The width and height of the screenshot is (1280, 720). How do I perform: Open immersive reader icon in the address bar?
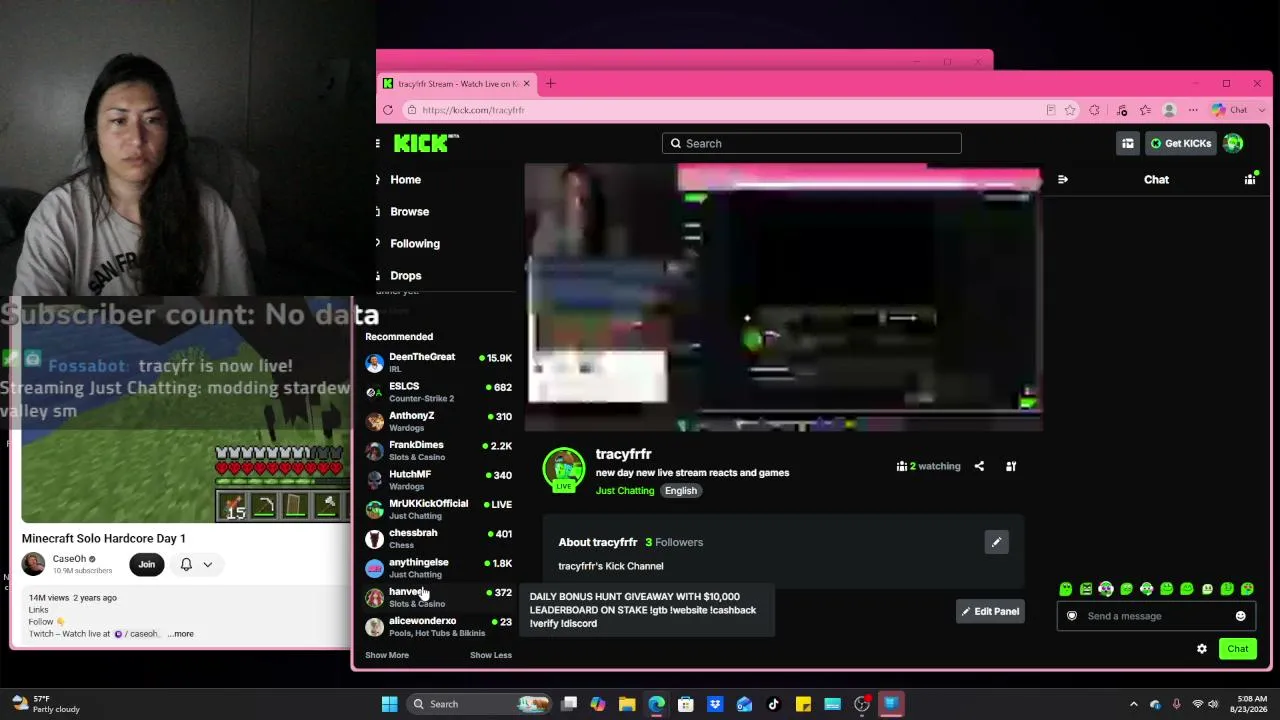tap(1050, 110)
